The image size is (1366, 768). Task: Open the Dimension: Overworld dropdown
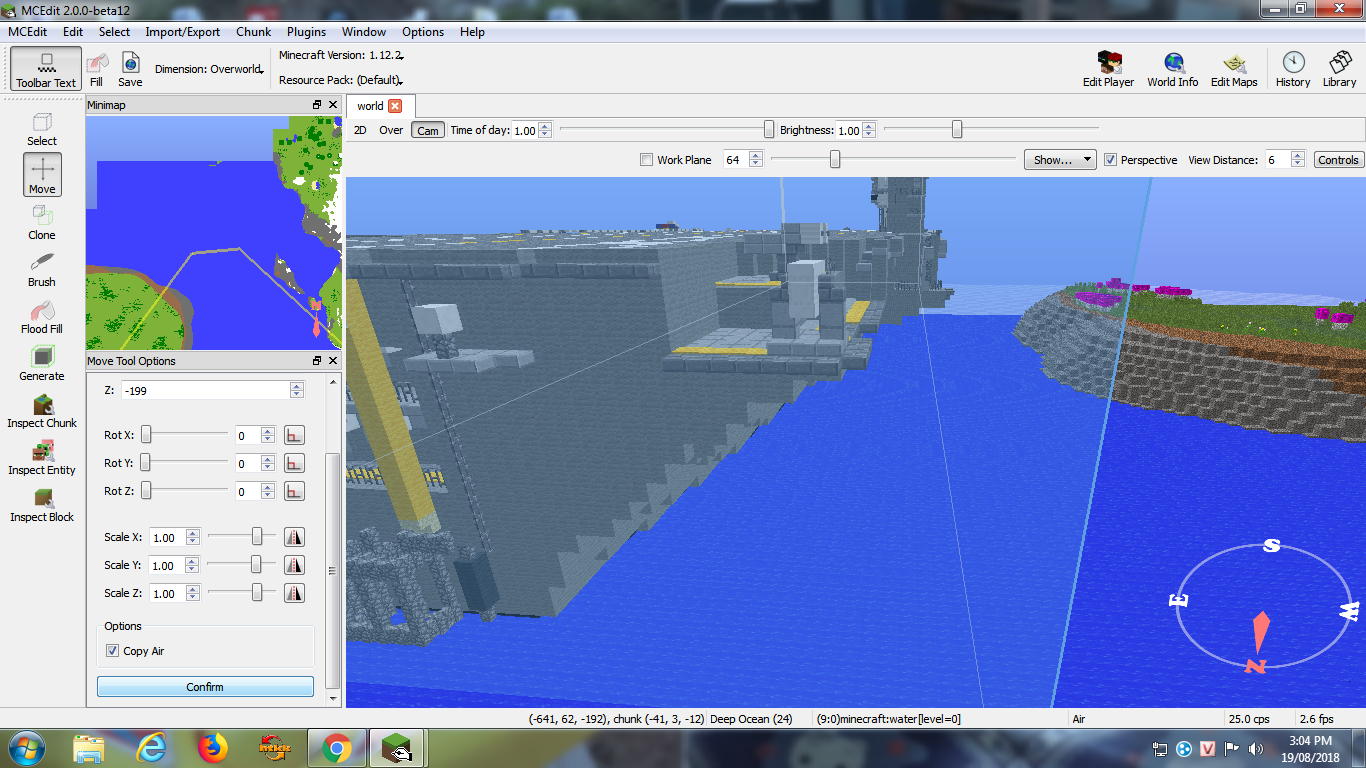coord(209,70)
